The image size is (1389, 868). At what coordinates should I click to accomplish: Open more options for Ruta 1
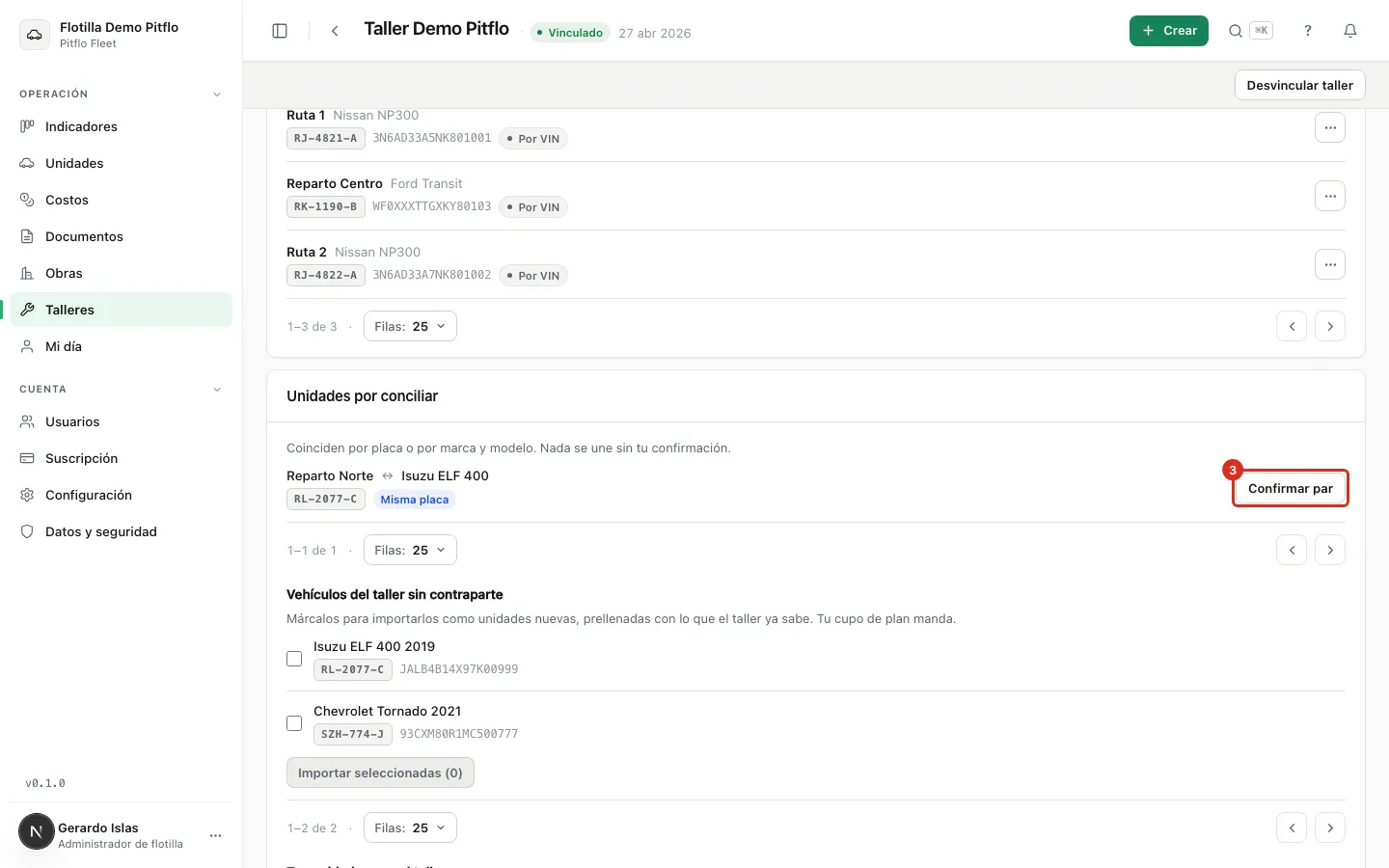coord(1330,127)
